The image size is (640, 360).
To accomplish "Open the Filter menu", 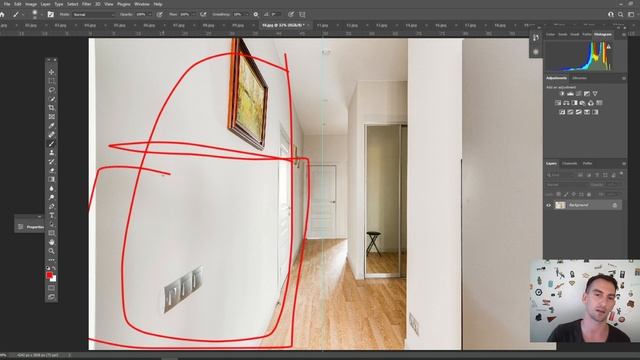I will click(x=87, y=4).
